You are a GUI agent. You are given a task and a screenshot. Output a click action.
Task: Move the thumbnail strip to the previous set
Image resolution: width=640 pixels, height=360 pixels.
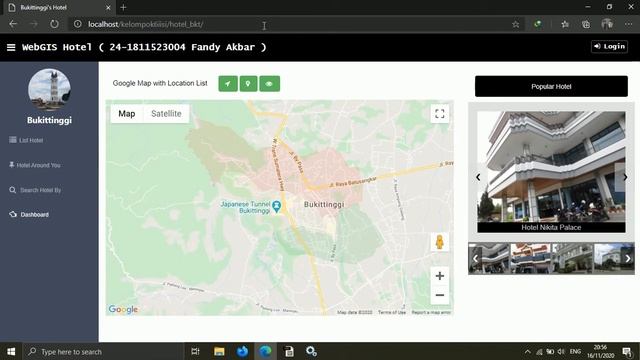click(475, 259)
